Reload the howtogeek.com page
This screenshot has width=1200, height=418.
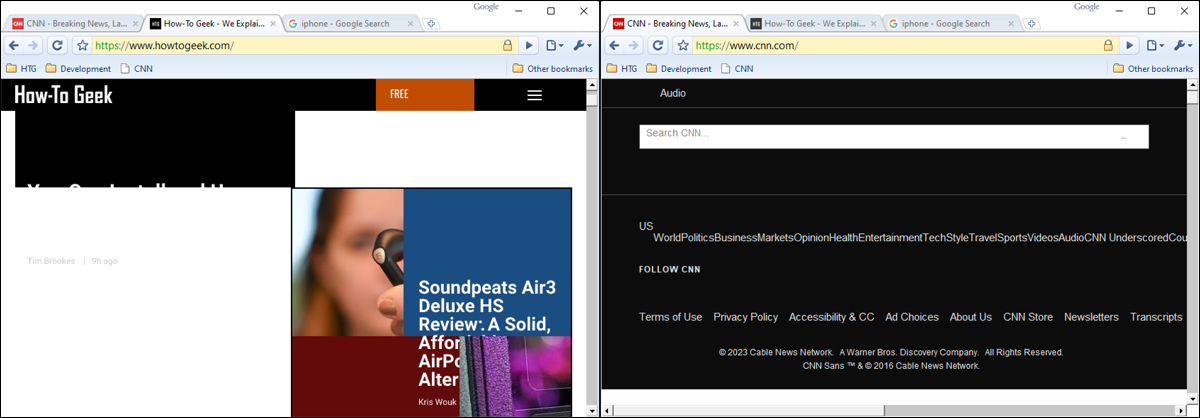tap(58, 45)
